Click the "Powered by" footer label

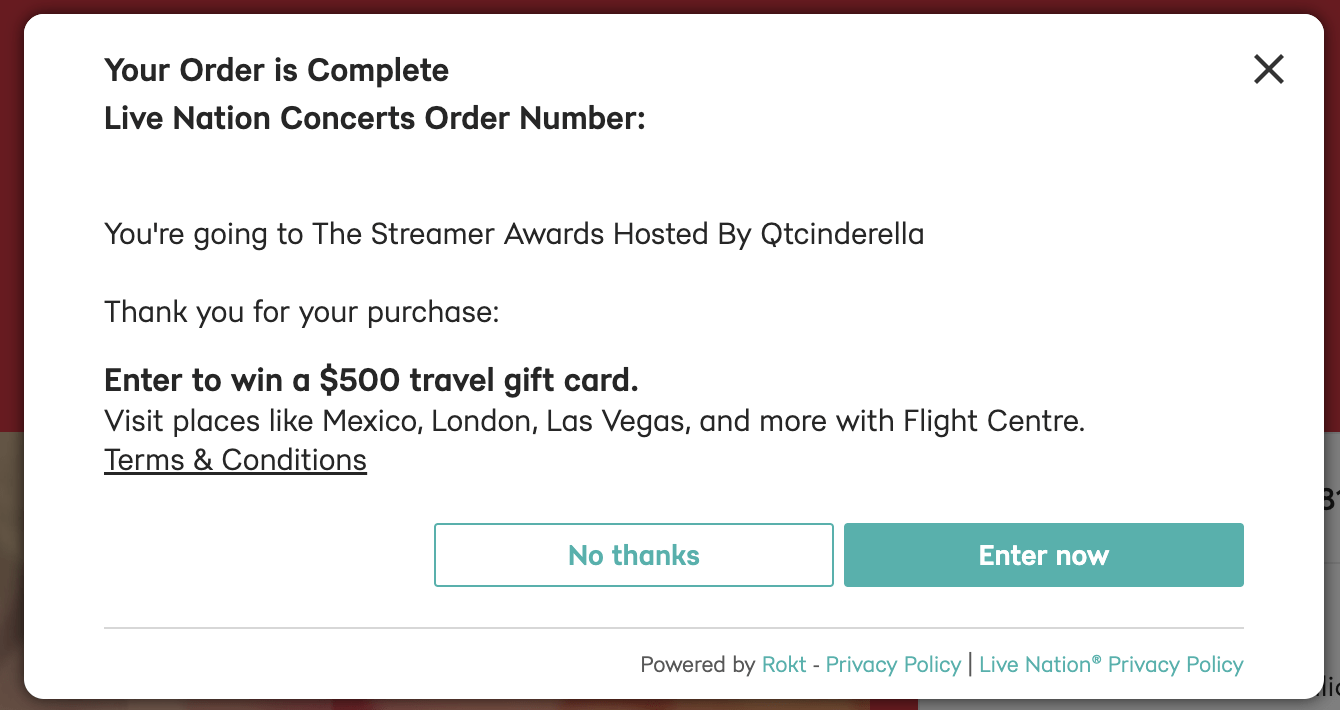click(x=697, y=664)
